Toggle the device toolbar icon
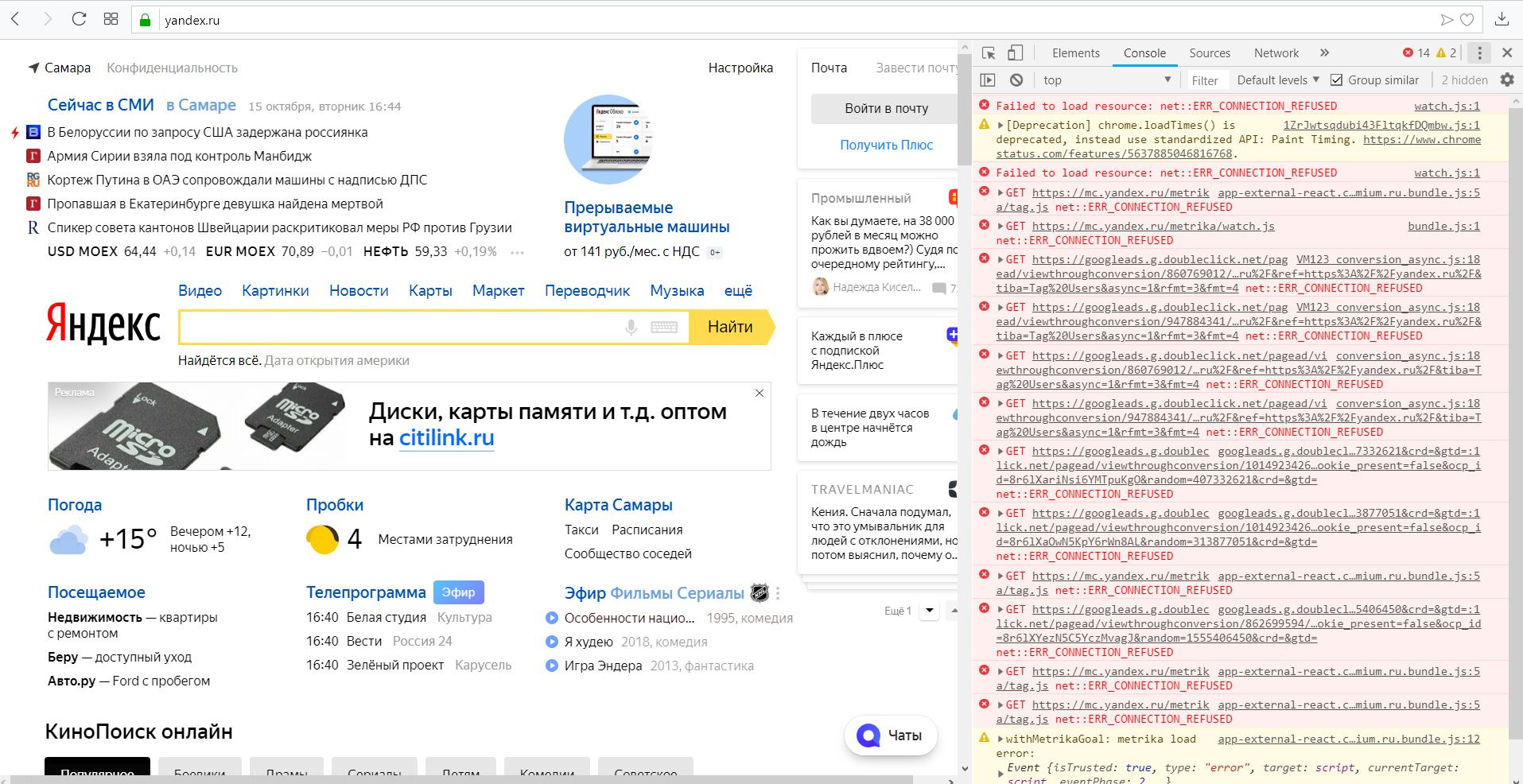The width and height of the screenshot is (1523, 784). point(1015,53)
